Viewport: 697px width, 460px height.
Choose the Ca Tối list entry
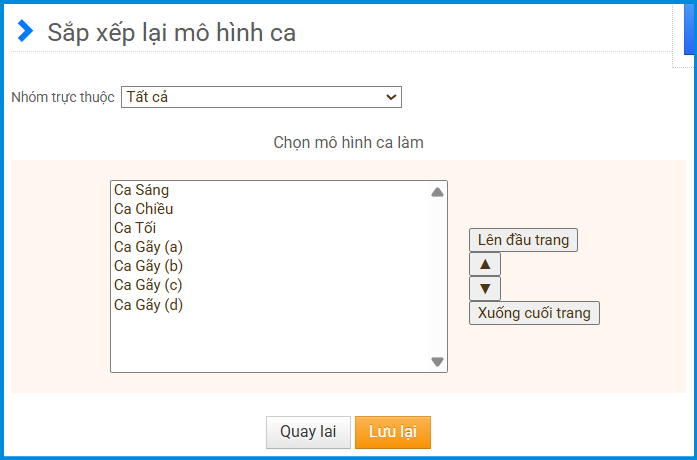click(135, 228)
